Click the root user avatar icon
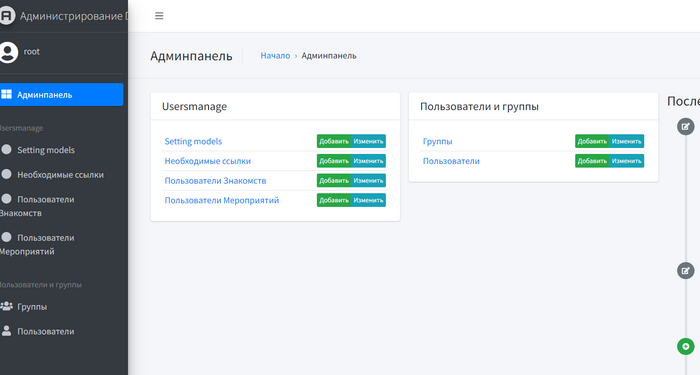Viewport: 700px width, 375px height. pyautogui.click(x=8, y=52)
